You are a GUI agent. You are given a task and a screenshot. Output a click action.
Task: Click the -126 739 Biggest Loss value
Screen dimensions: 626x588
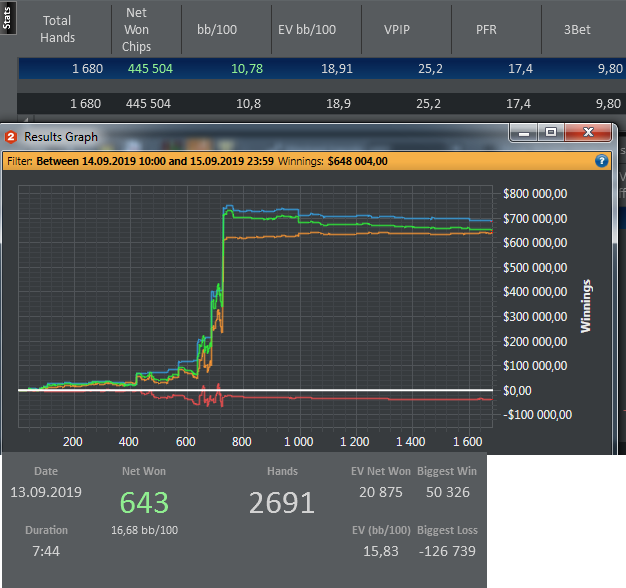click(447, 551)
